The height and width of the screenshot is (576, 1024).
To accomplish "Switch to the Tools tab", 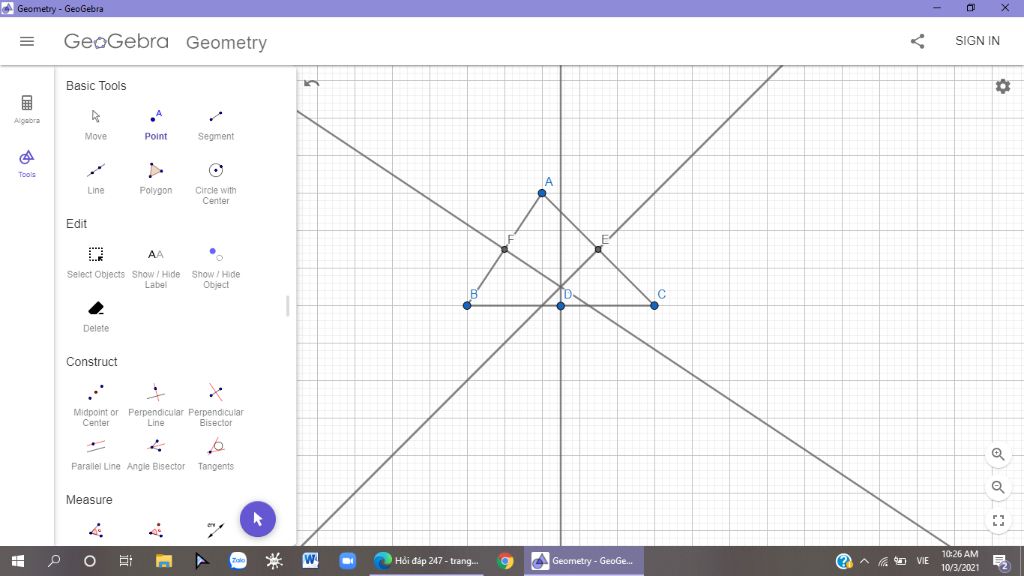I will click(27, 163).
